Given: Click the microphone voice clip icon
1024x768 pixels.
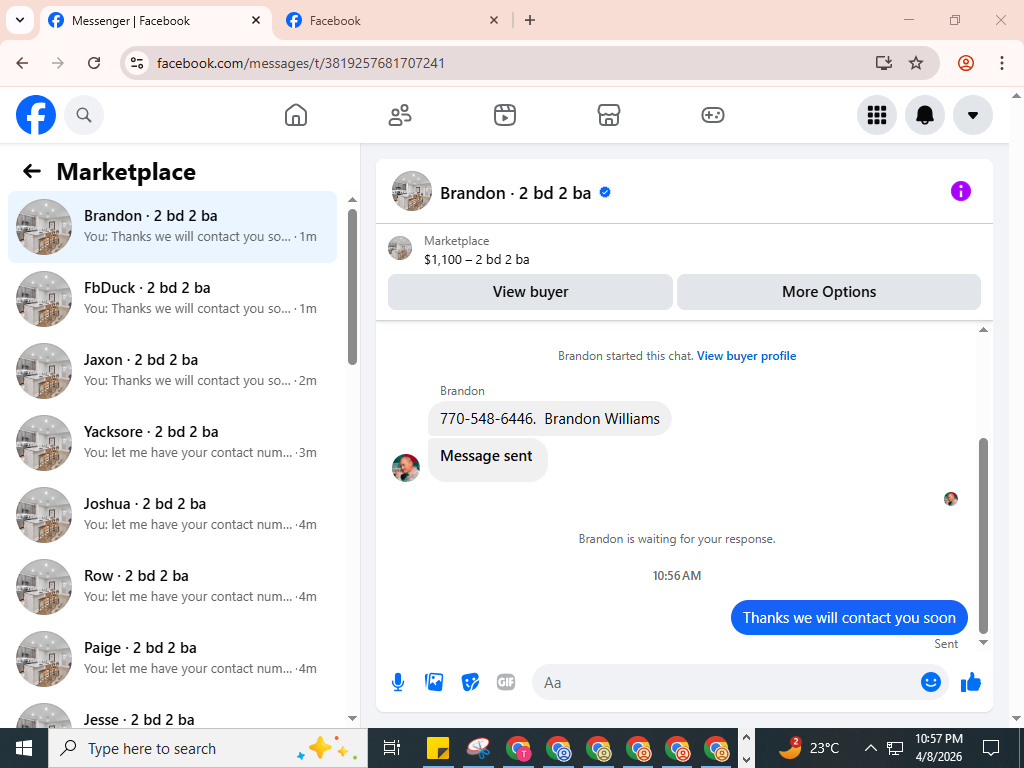Looking at the screenshot, I should (x=398, y=682).
